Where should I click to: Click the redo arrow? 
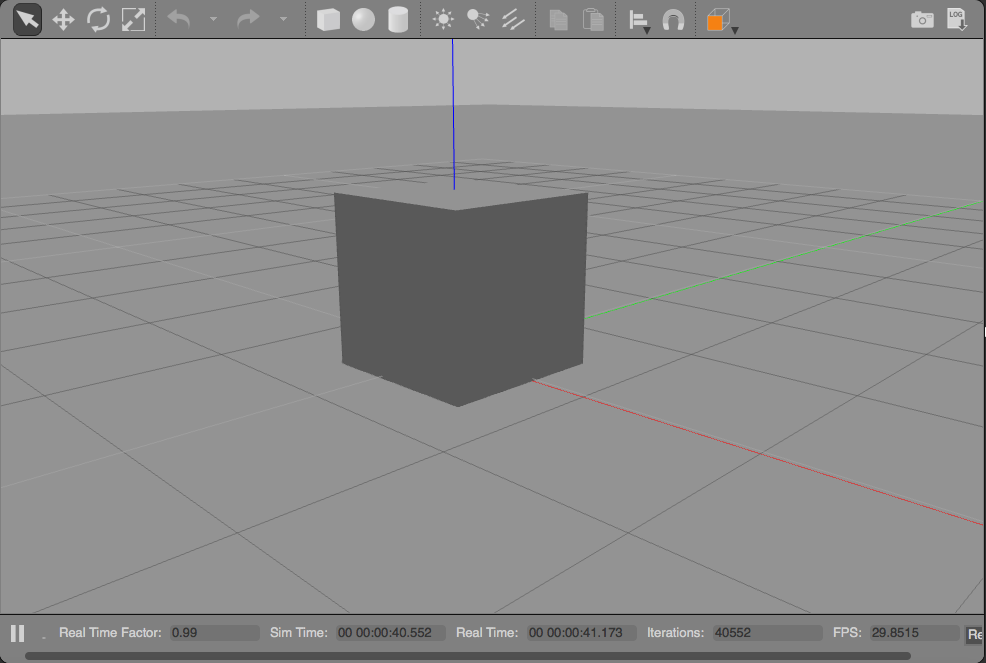[x=248, y=19]
